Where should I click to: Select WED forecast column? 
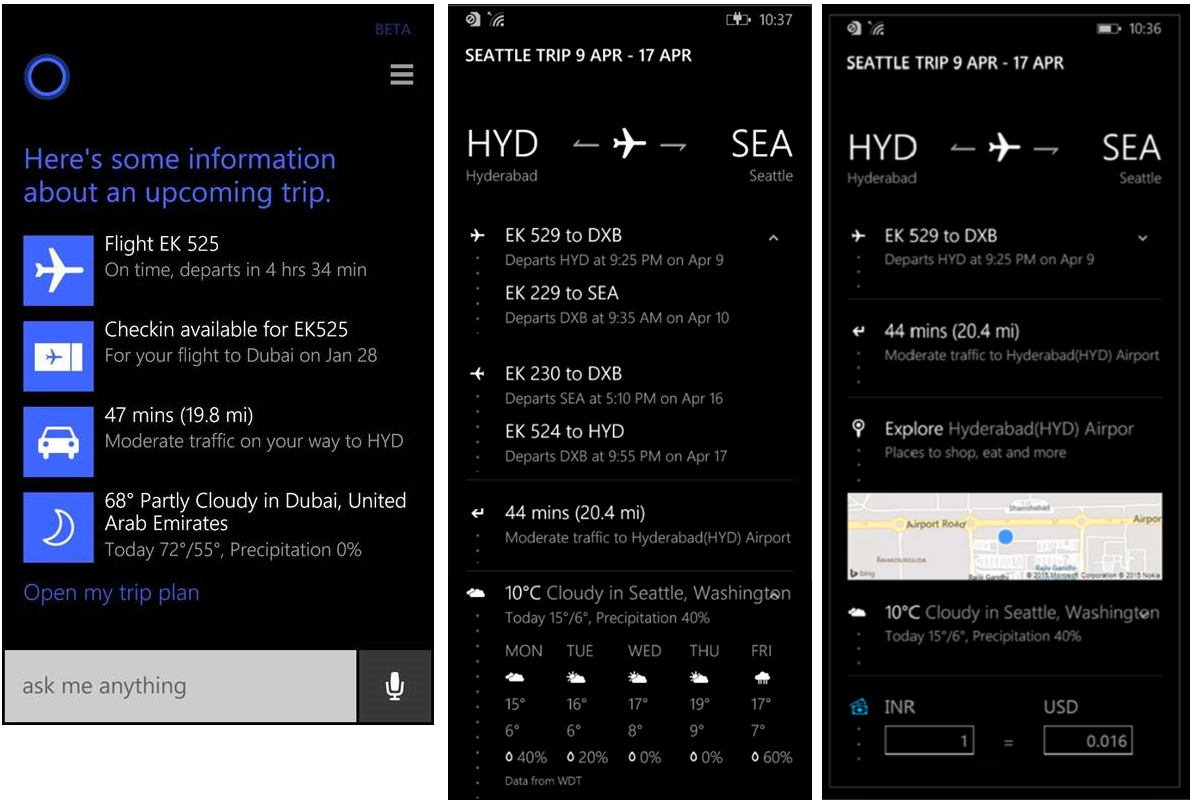point(645,703)
